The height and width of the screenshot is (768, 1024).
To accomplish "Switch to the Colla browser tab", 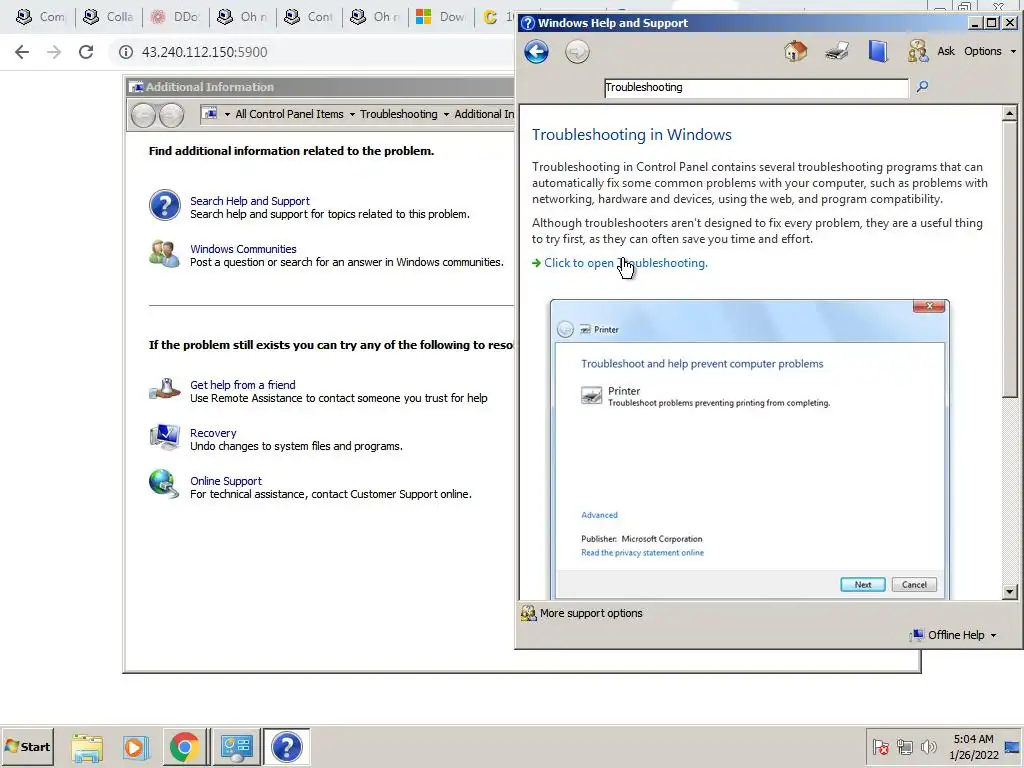I will (x=108, y=17).
